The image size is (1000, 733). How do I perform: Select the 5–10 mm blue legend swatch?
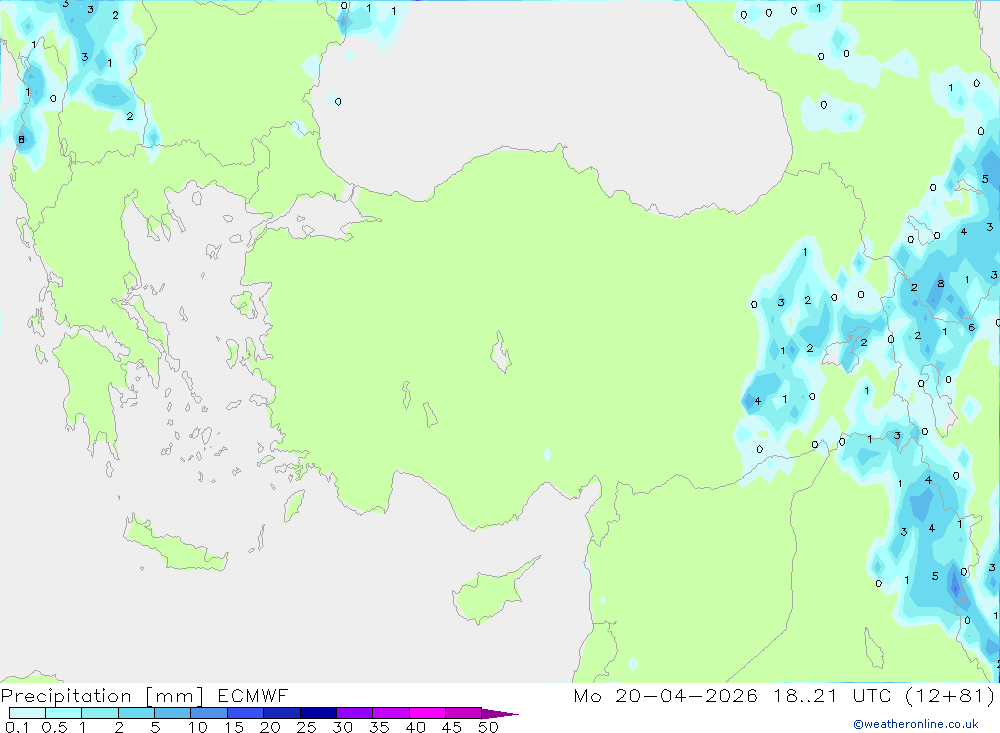(172, 713)
